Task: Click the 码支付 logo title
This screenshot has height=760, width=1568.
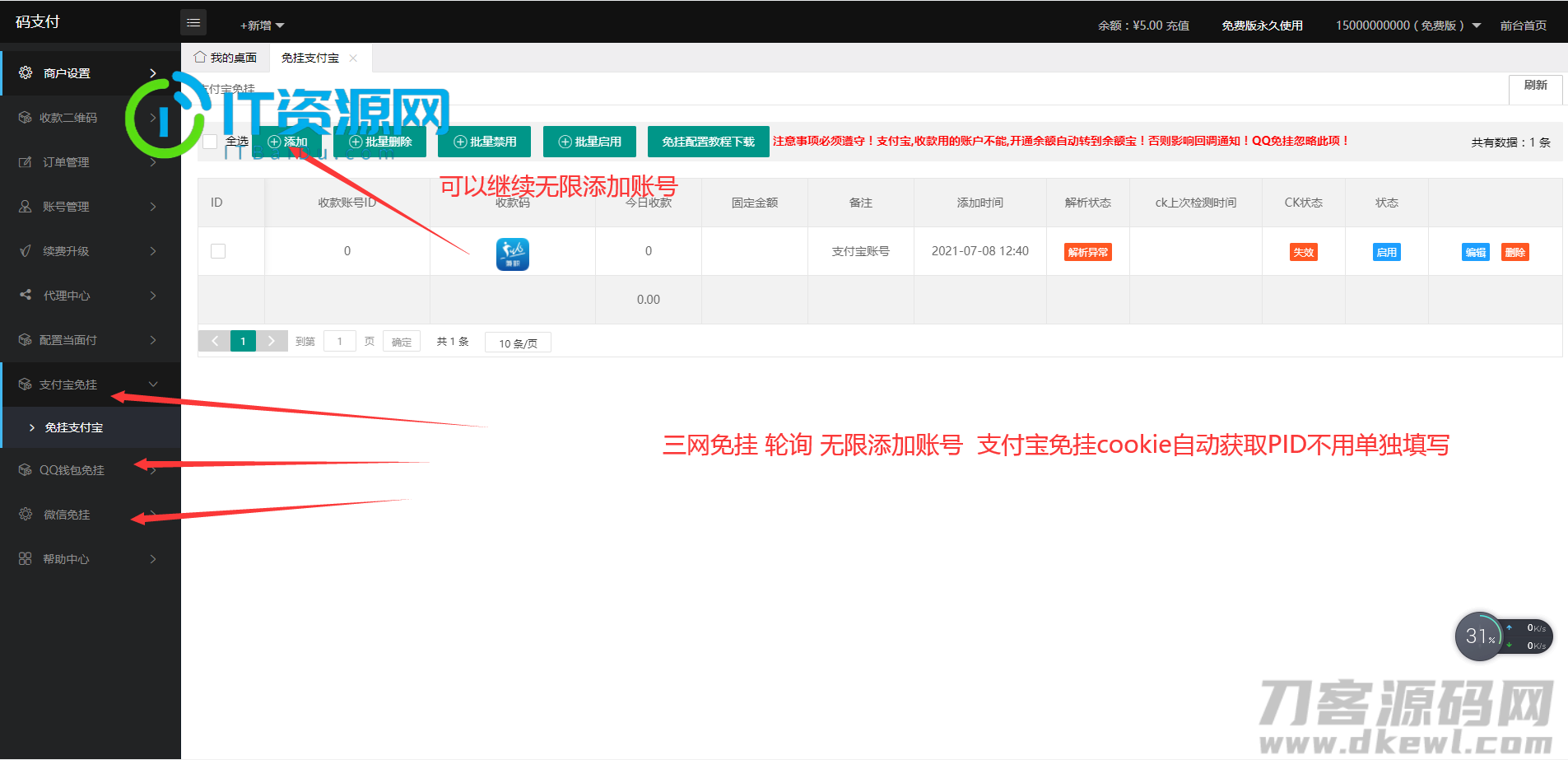Action: 38,22
